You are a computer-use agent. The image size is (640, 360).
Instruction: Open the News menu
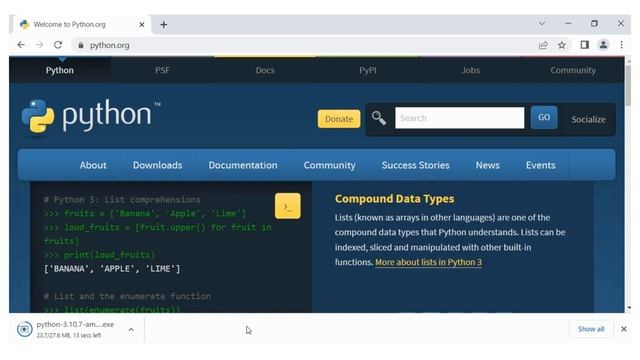tap(488, 165)
